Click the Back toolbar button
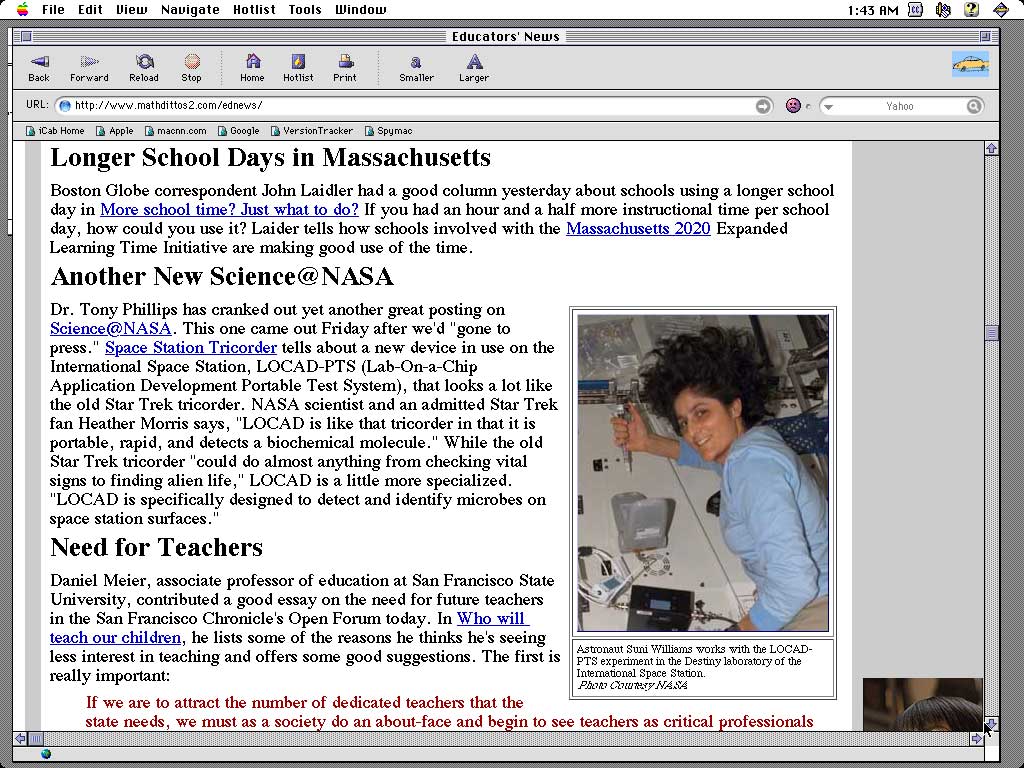The width and height of the screenshot is (1024, 768). point(39,68)
